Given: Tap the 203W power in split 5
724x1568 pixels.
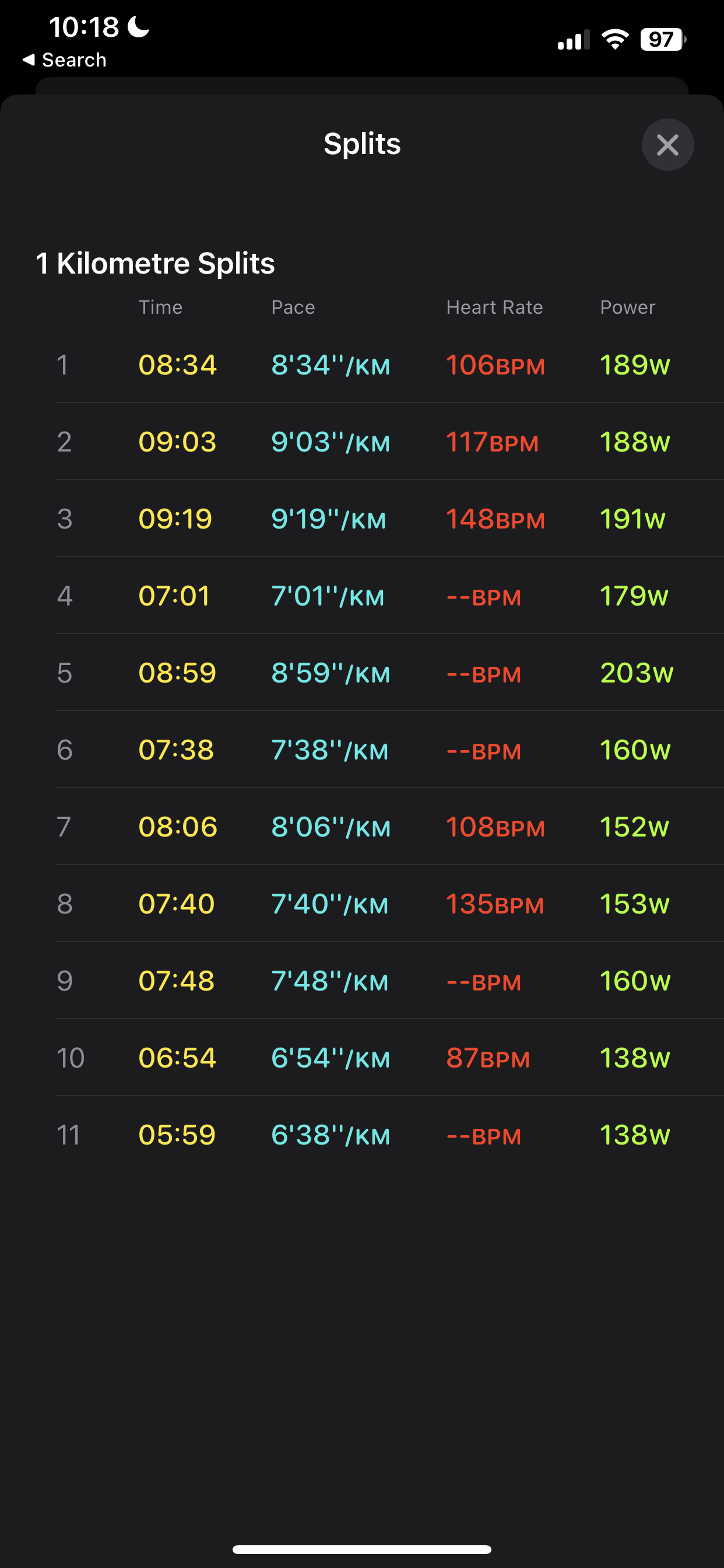Looking at the screenshot, I should tap(637, 673).
